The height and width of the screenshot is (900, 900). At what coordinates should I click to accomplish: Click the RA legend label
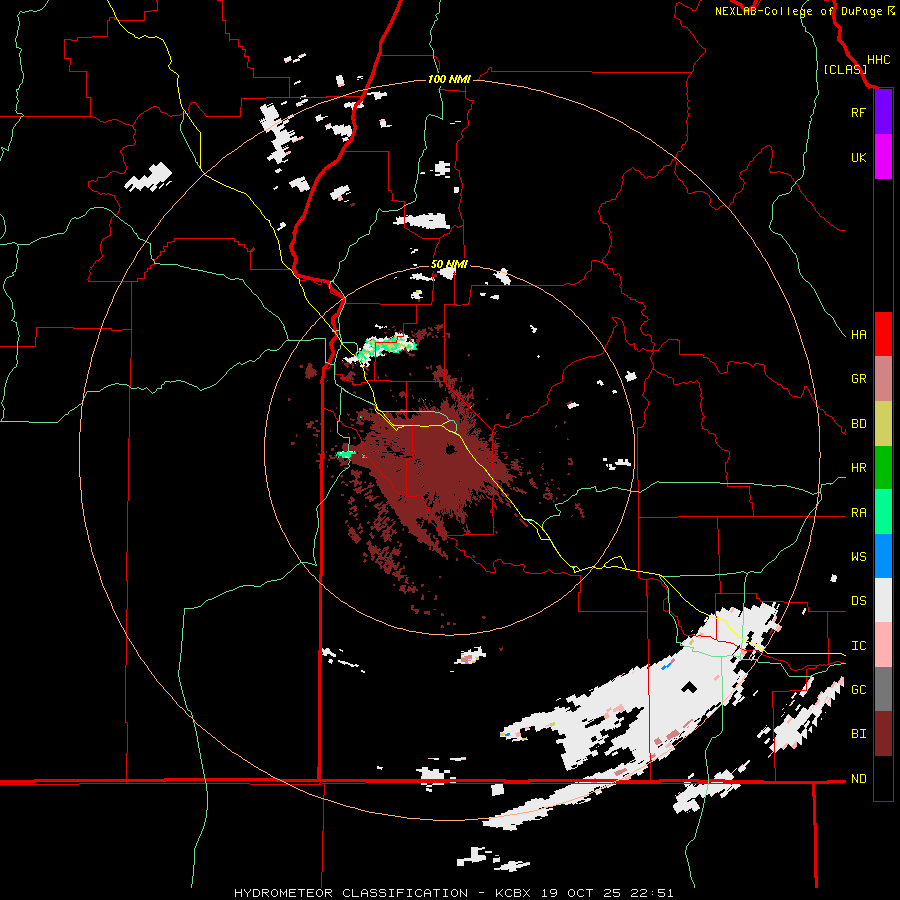858,513
